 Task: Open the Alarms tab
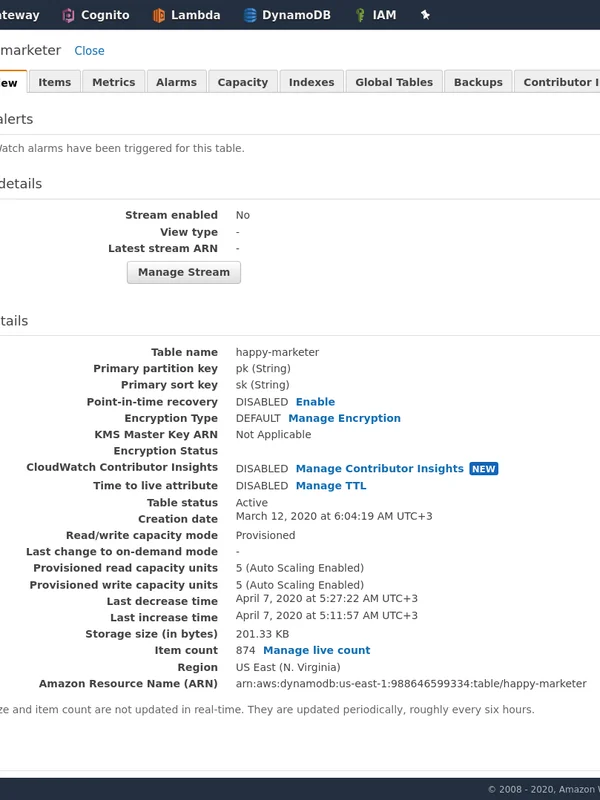(176, 82)
